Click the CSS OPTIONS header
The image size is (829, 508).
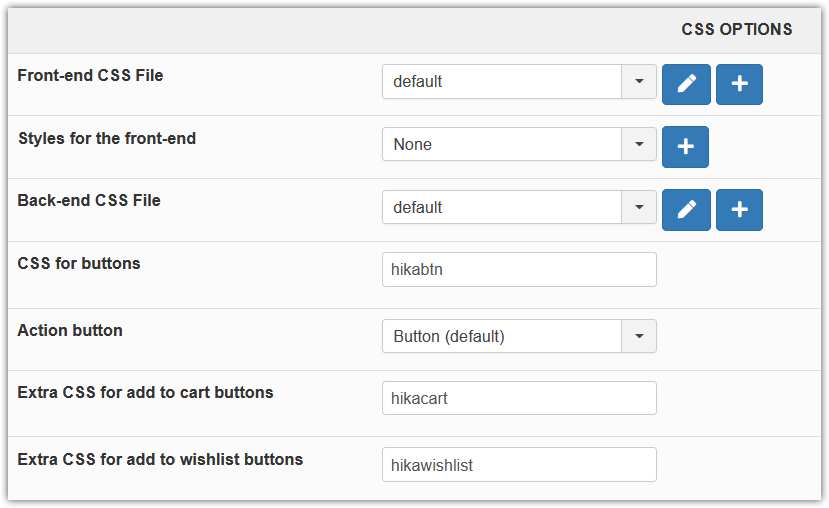[737, 29]
